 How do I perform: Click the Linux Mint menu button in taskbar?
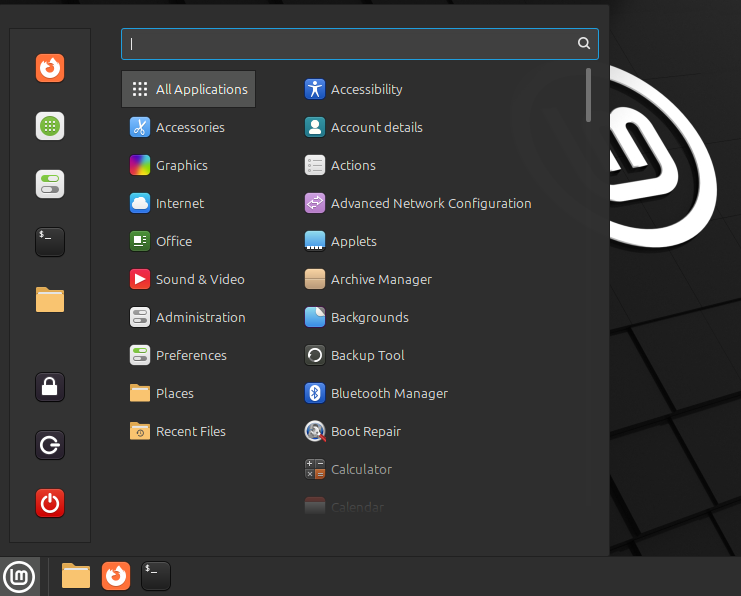click(20, 576)
